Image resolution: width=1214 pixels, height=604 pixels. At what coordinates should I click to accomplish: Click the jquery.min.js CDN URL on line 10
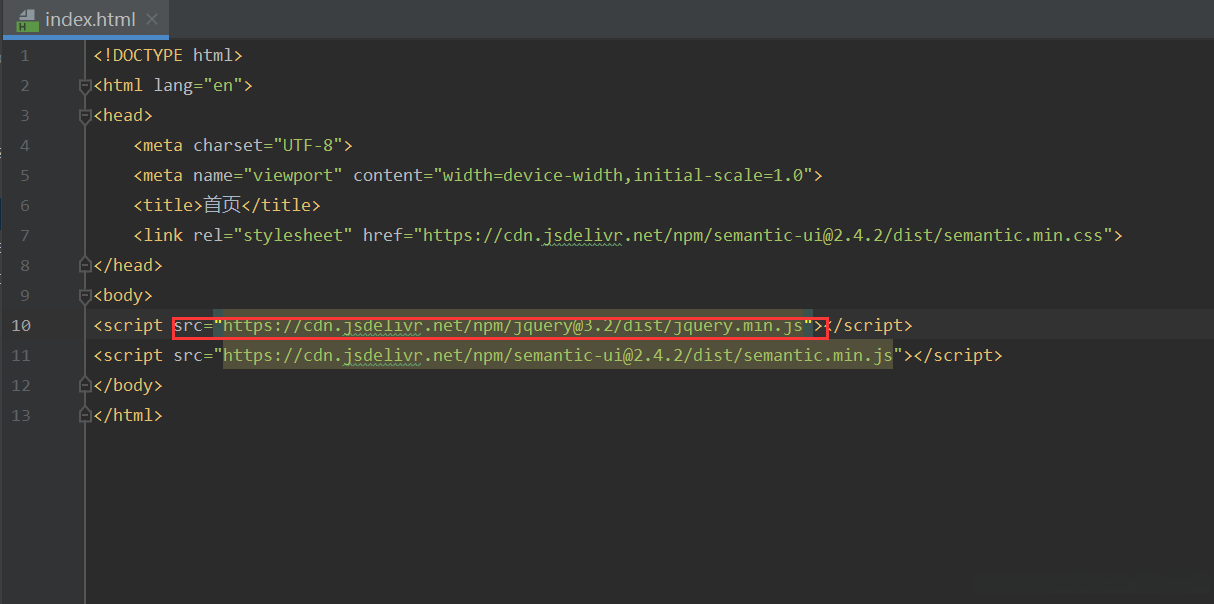[513, 325]
